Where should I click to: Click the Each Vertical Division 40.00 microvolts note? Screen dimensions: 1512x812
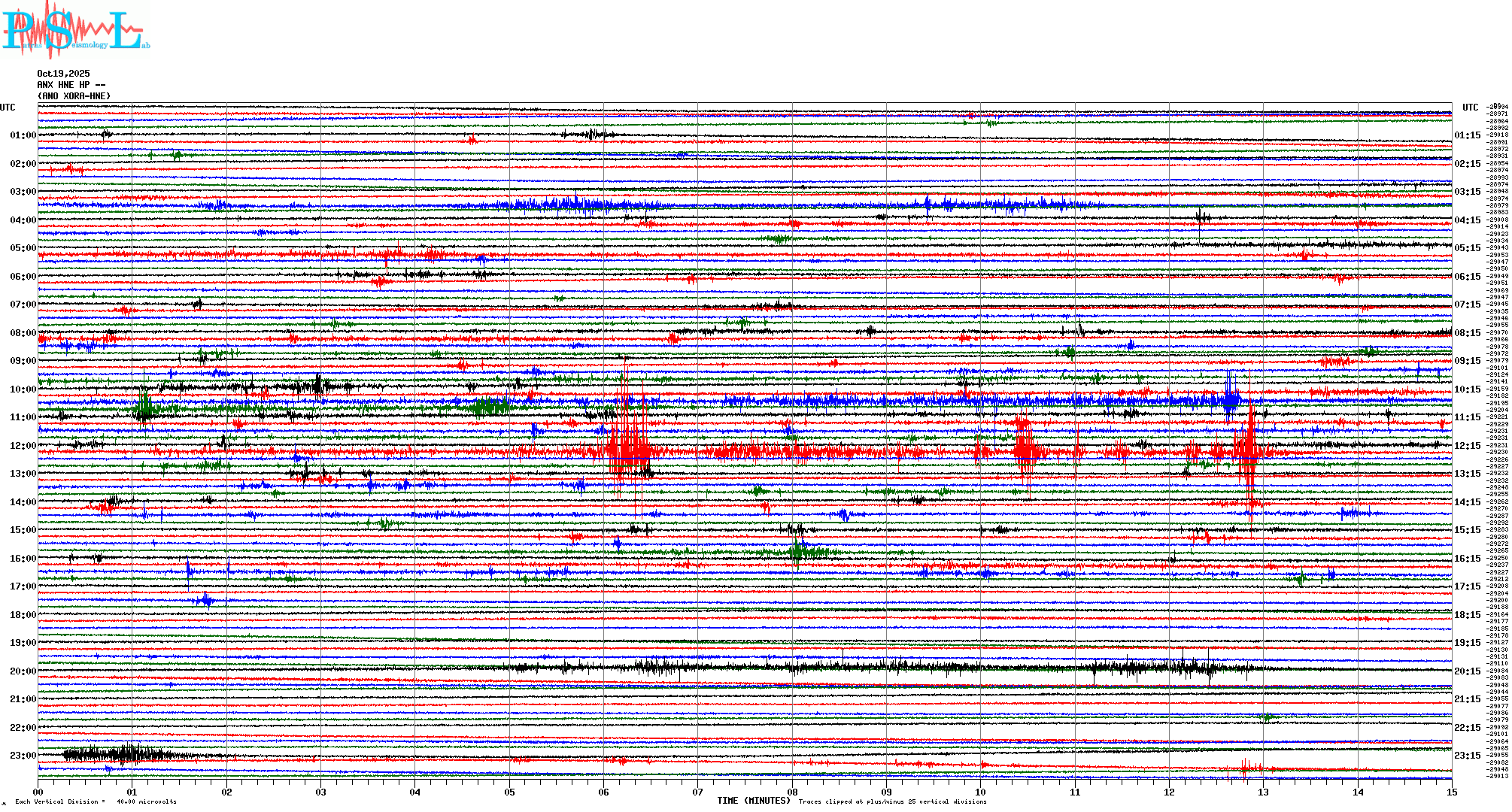coord(96,802)
